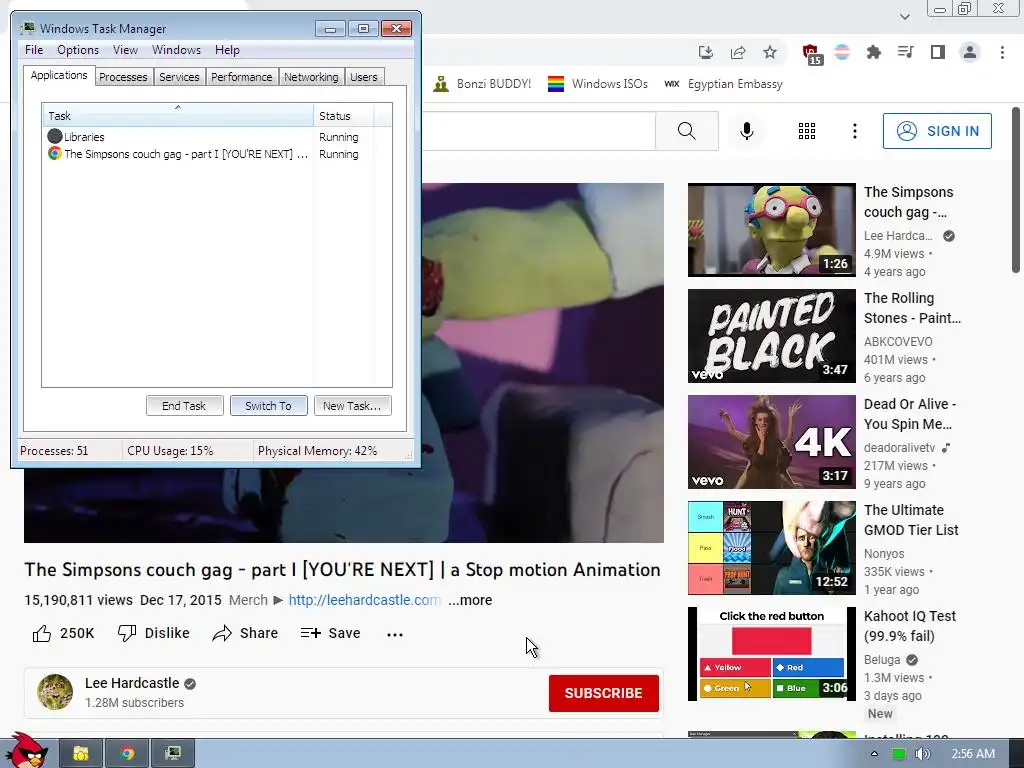
Task: Open the video more actions ellipsis
Action: 394,634
